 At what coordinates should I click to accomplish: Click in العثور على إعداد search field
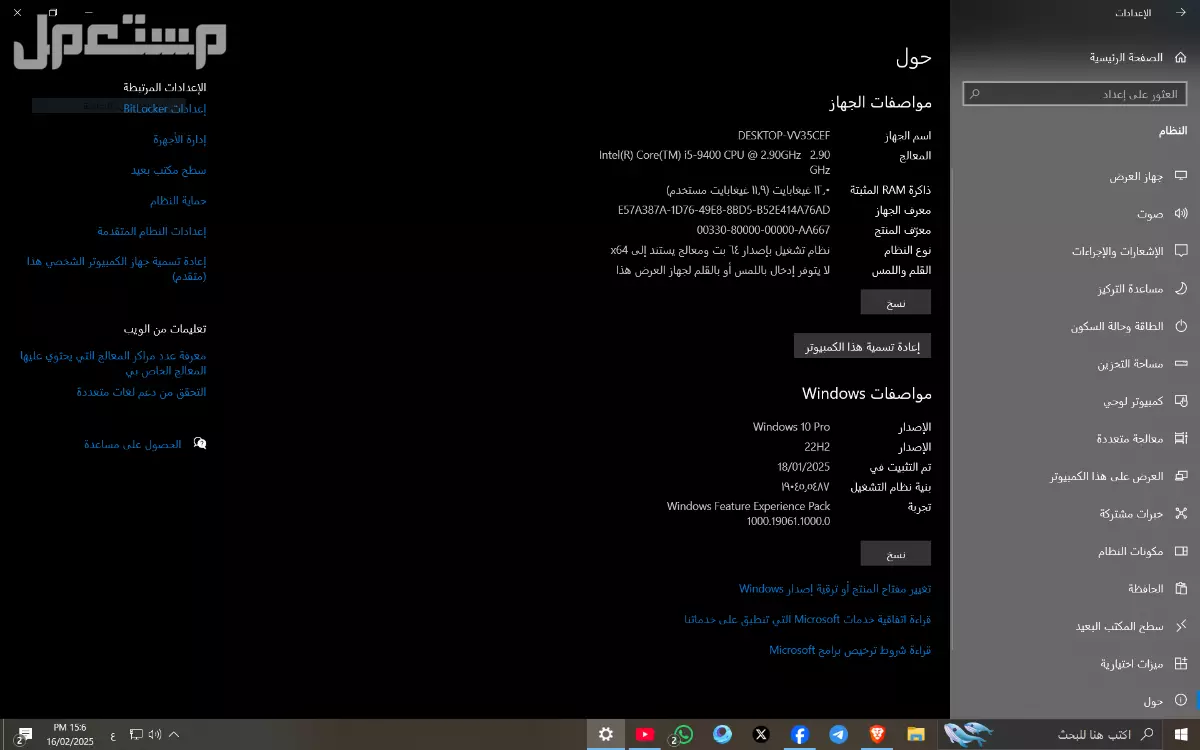tap(1075, 94)
